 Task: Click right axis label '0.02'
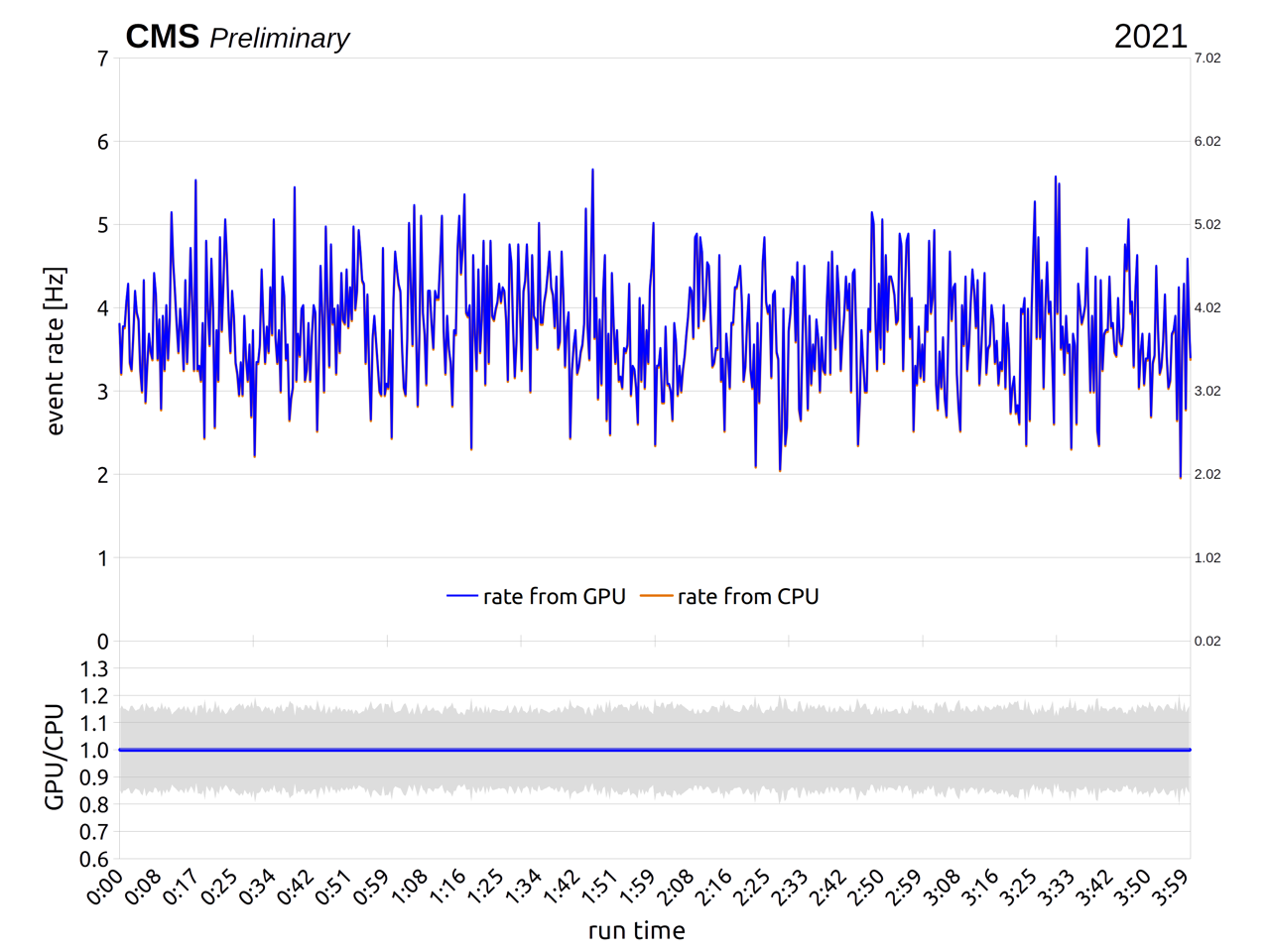click(1207, 641)
